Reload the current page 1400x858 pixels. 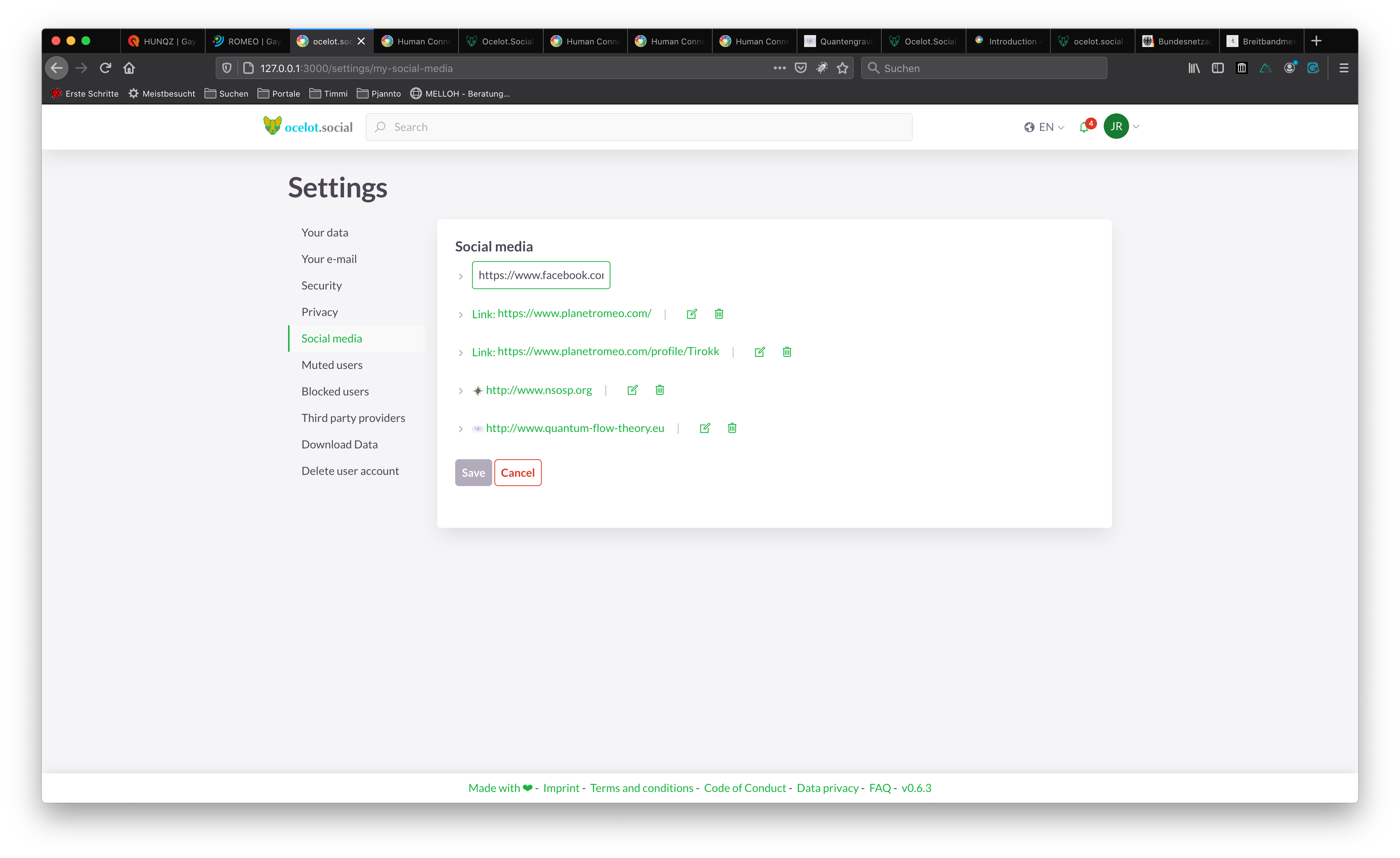pos(105,68)
